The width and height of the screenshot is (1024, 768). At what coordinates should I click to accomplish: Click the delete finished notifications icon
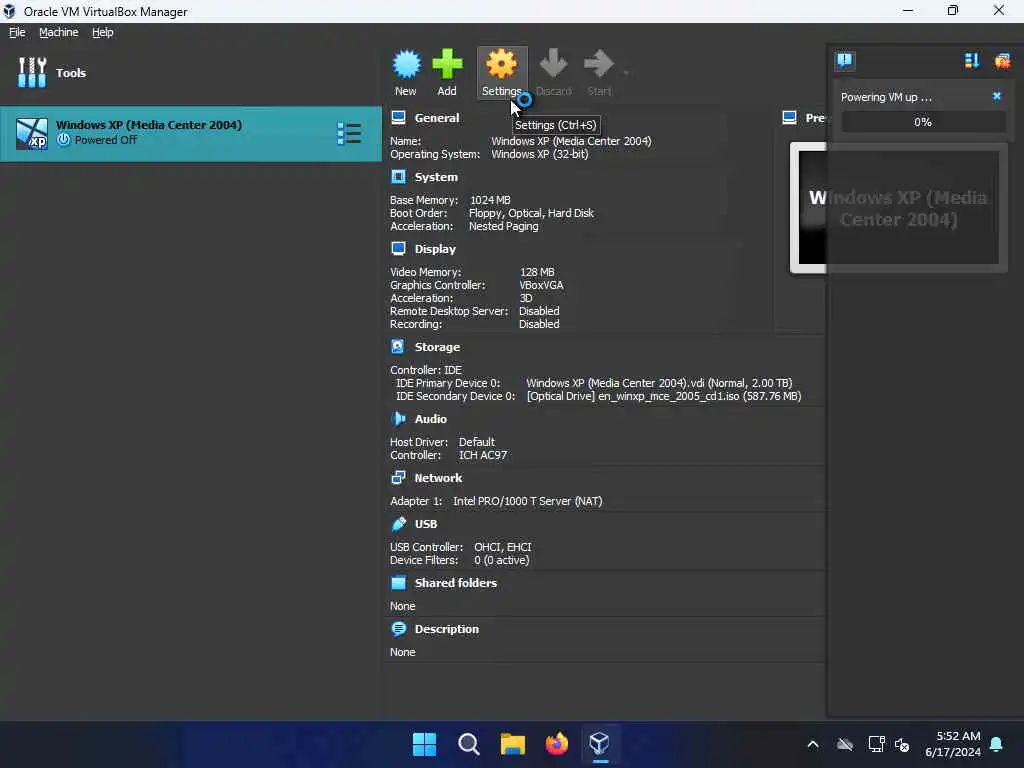pyautogui.click(x=1002, y=61)
